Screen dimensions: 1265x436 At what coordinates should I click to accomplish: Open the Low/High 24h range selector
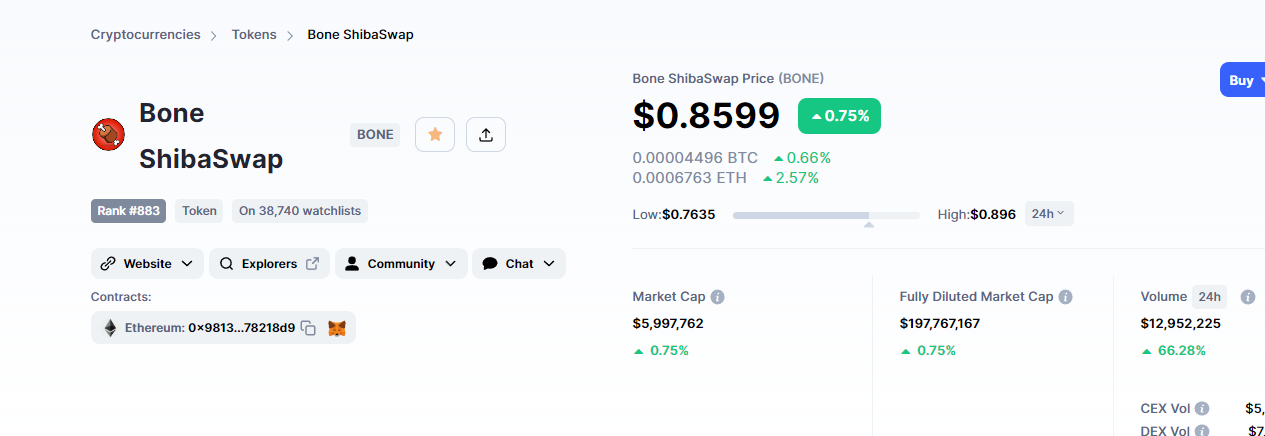tap(1049, 214)
